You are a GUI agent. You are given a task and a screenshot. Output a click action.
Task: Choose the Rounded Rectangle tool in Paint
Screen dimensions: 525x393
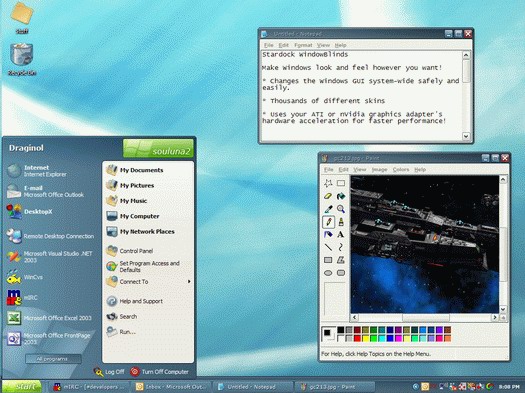coord(341,273)
